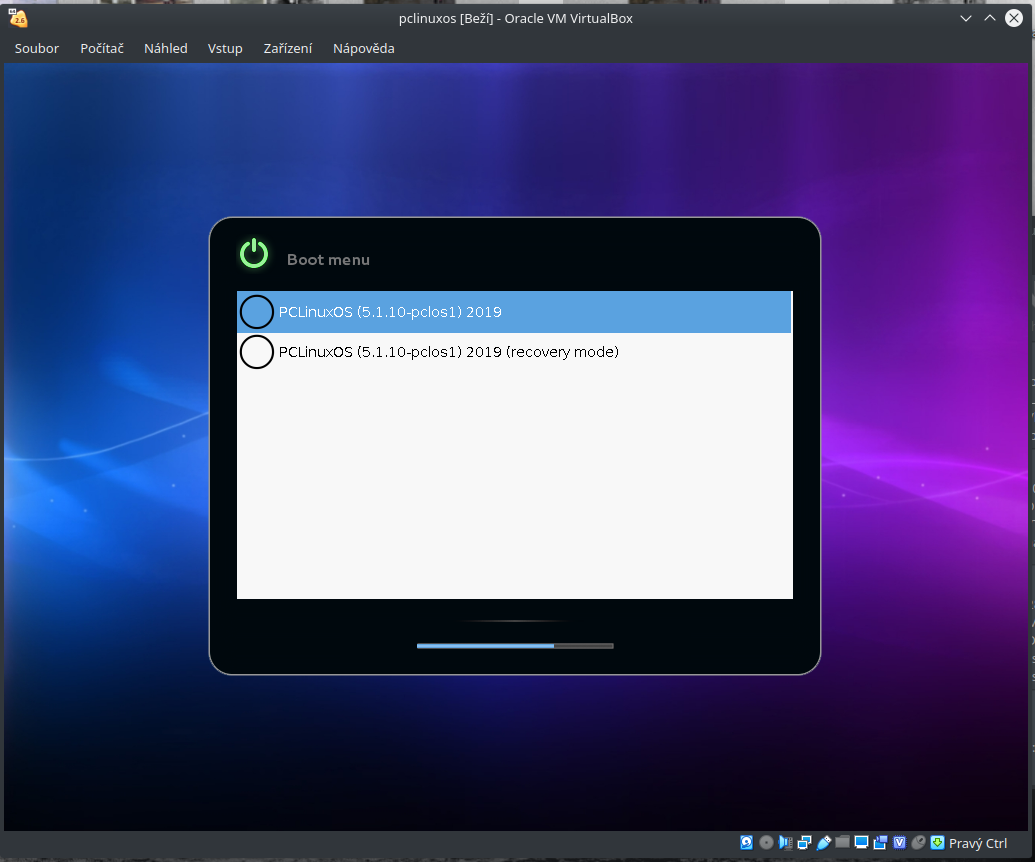1035x862 pixels.
Task: Click the hard disk activity status icon
Action: pyautogui.click(x=747, y=843)
